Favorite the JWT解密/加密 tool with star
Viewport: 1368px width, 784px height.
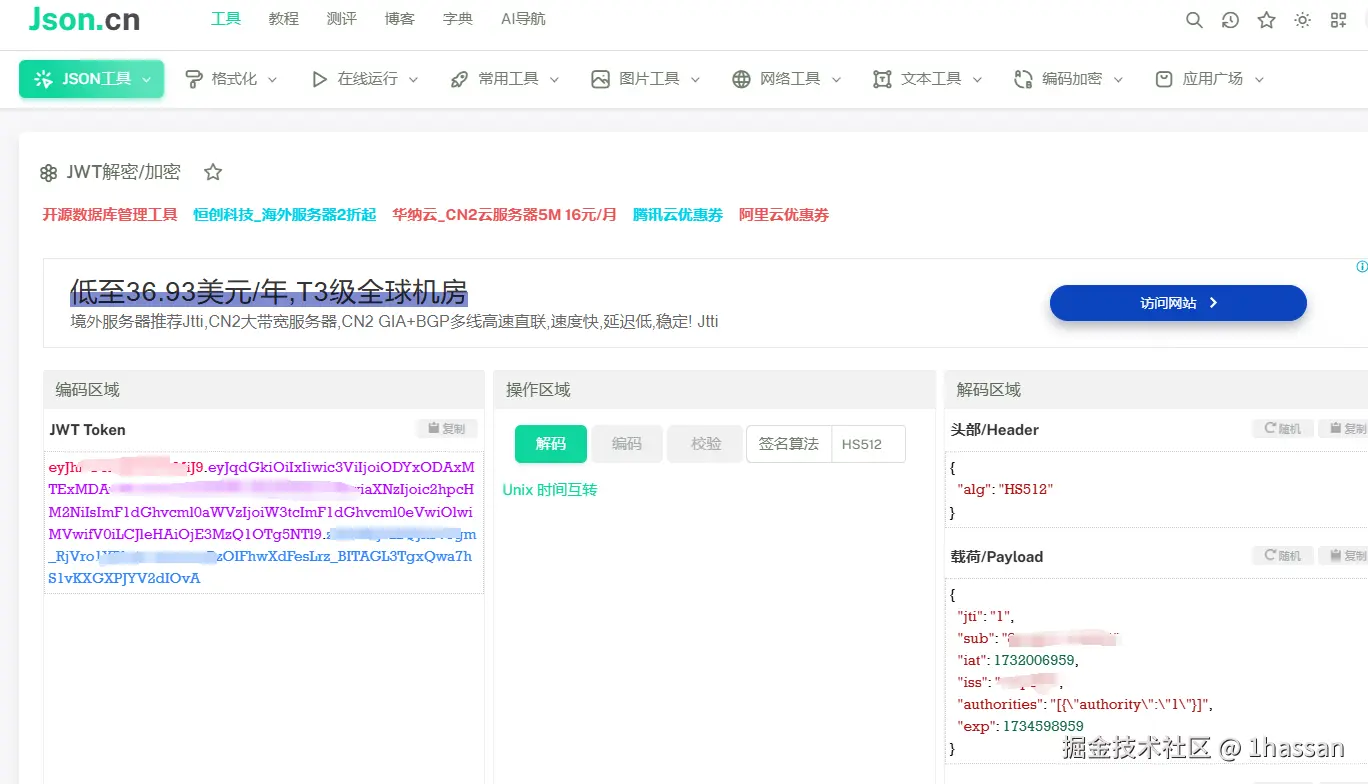213,172
